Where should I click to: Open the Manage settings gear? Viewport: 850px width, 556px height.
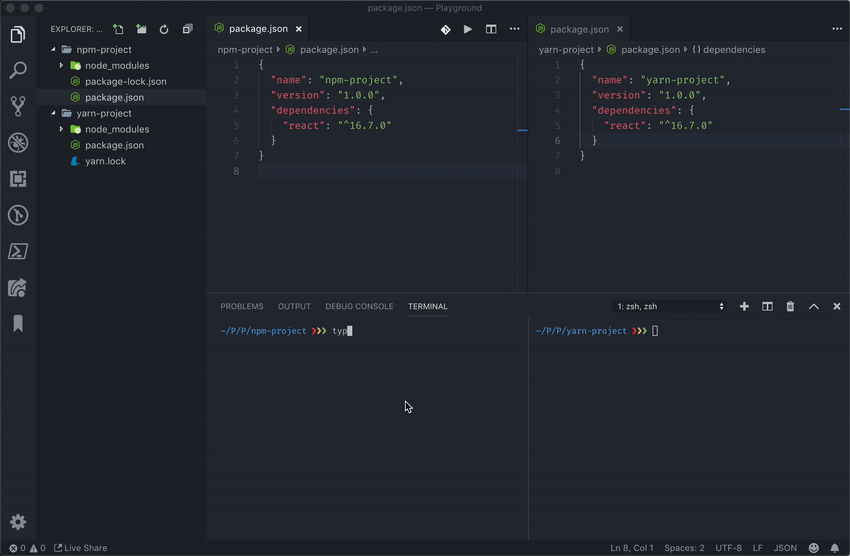[18, 522]
